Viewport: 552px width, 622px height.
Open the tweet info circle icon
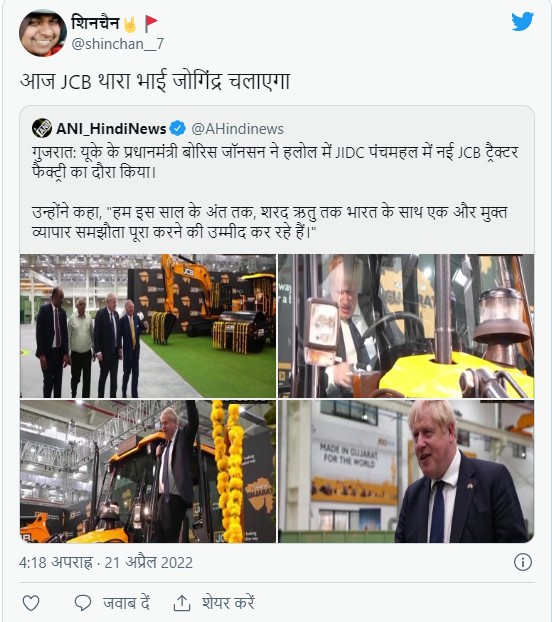pos(523,562)
